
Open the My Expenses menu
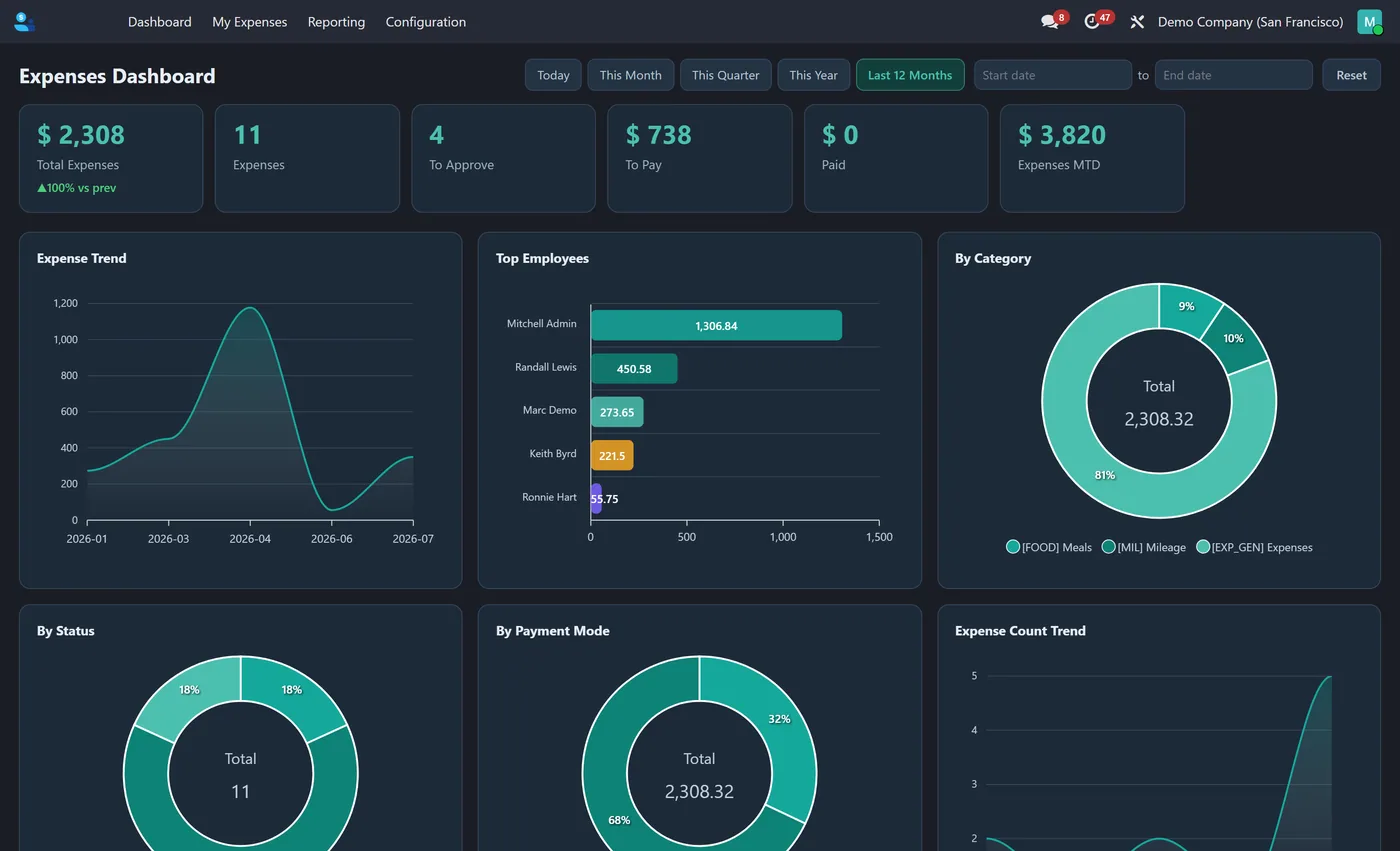click(x=249, y=22)
